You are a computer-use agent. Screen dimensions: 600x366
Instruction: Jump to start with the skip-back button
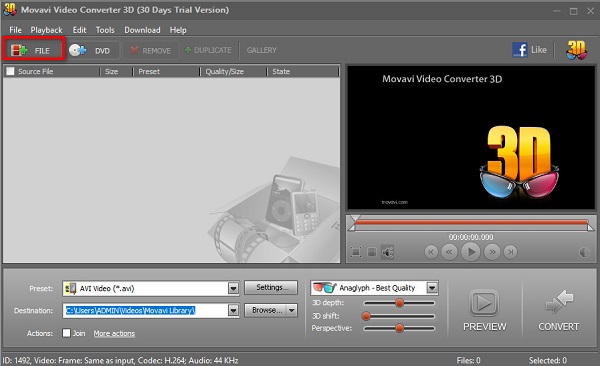click(x=431, y=252)
